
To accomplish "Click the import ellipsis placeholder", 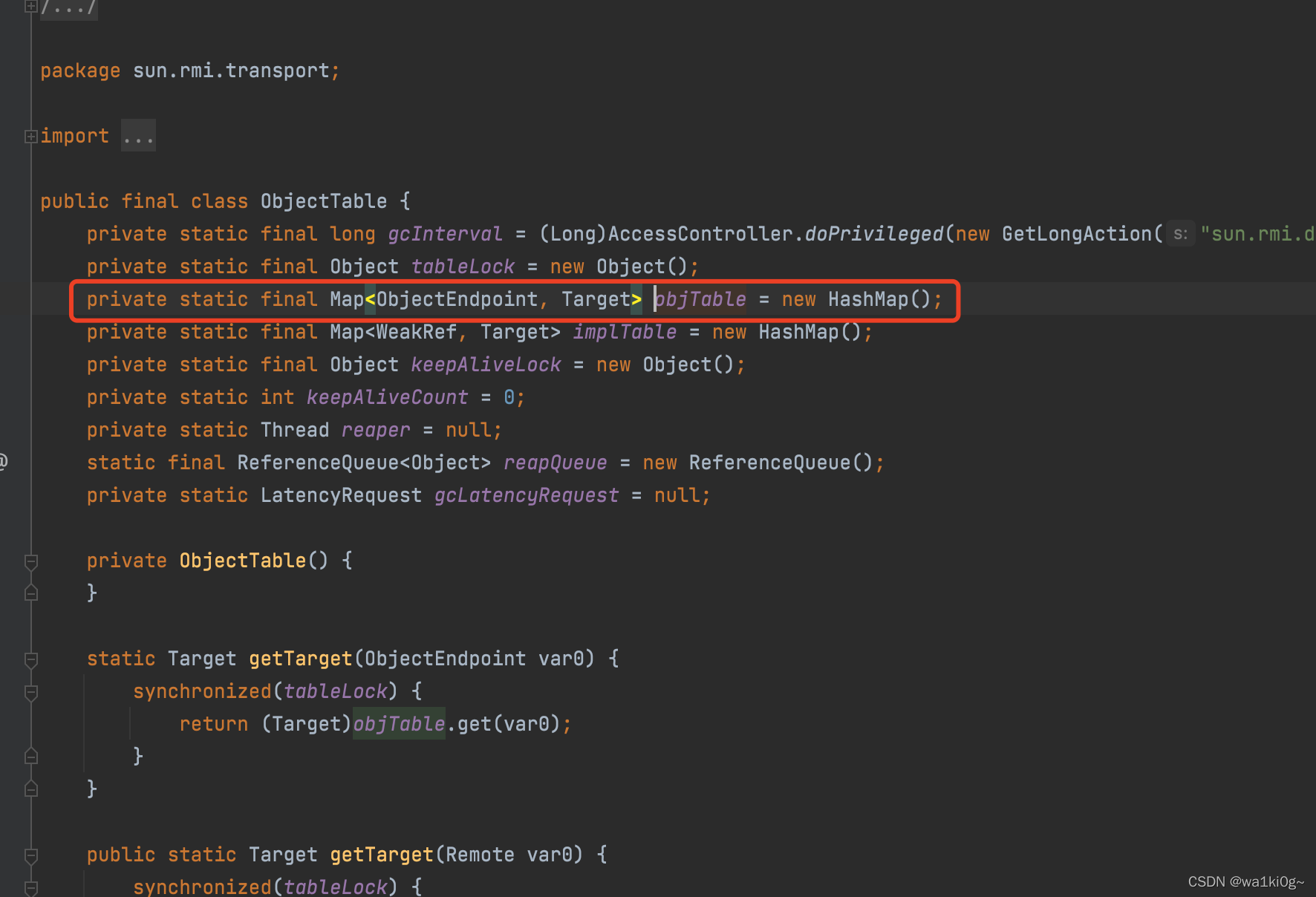I will click(139, 136).
